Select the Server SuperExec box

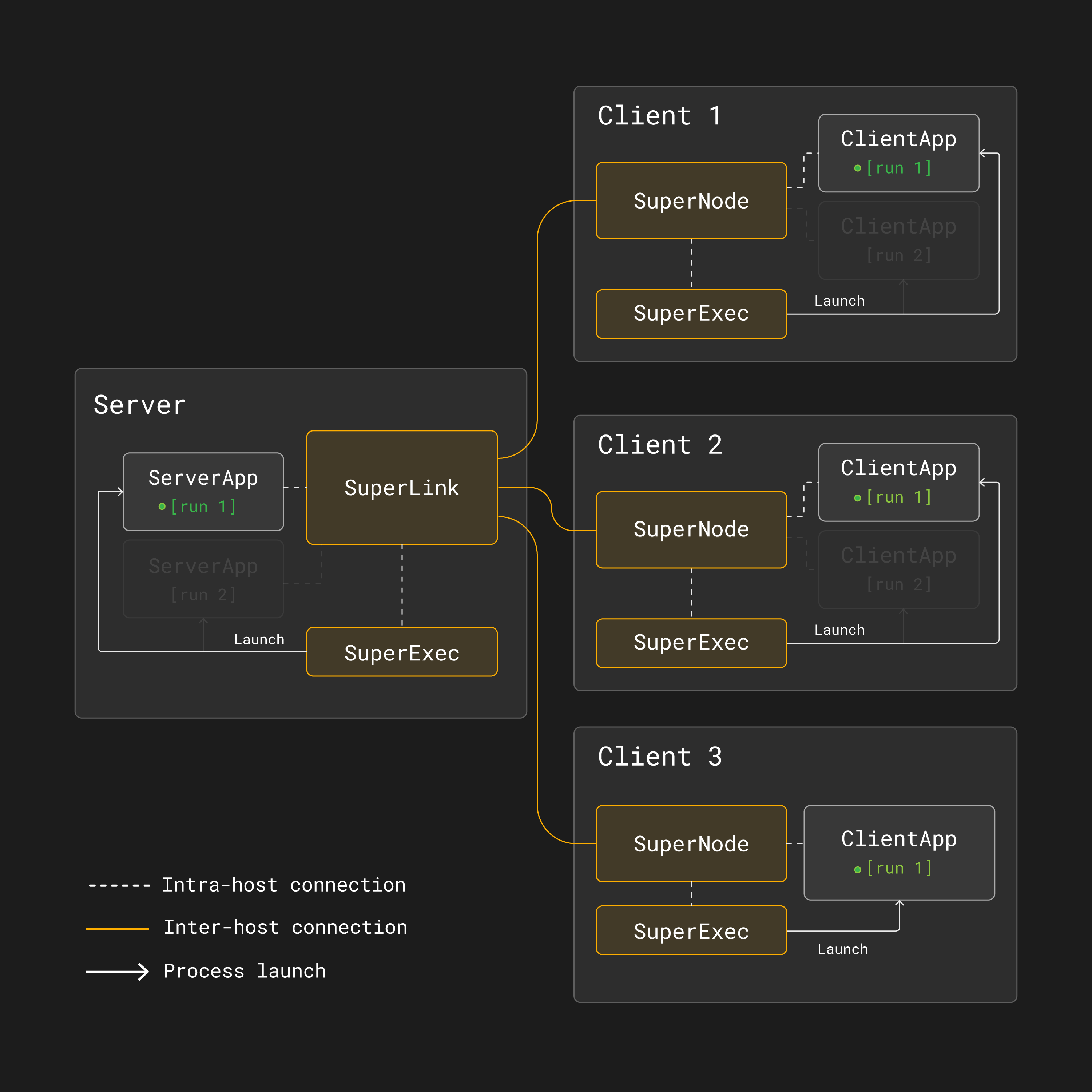(x=402, y=652)
